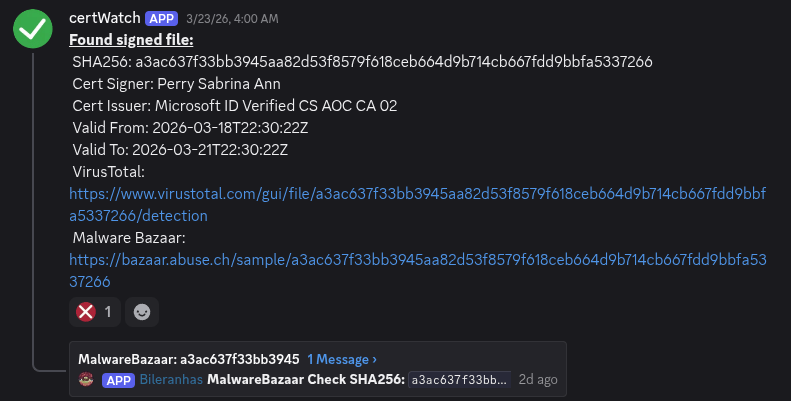Click the APP badge next to Bileranhas
The height and width of the screenshot is (401, 791).
coord(119,380)
